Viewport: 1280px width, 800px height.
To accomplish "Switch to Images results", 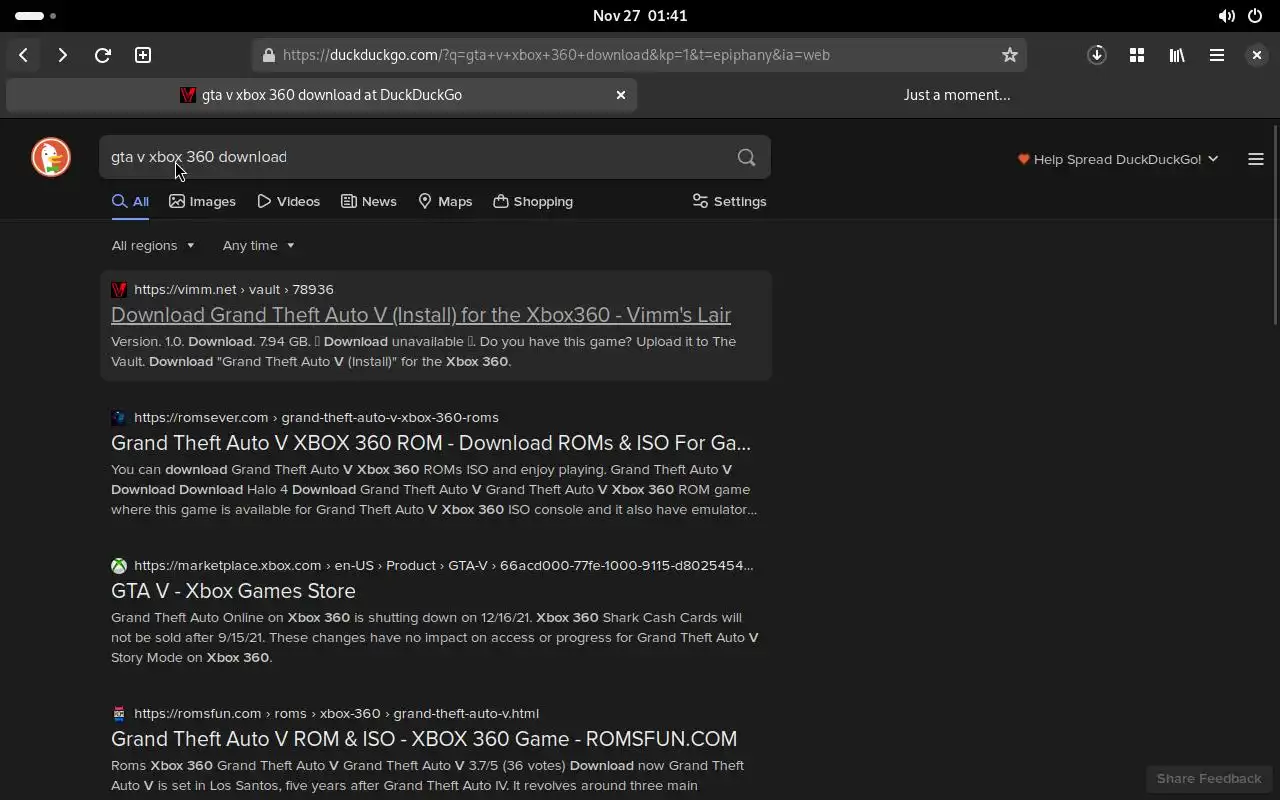I will pos(202,201).
